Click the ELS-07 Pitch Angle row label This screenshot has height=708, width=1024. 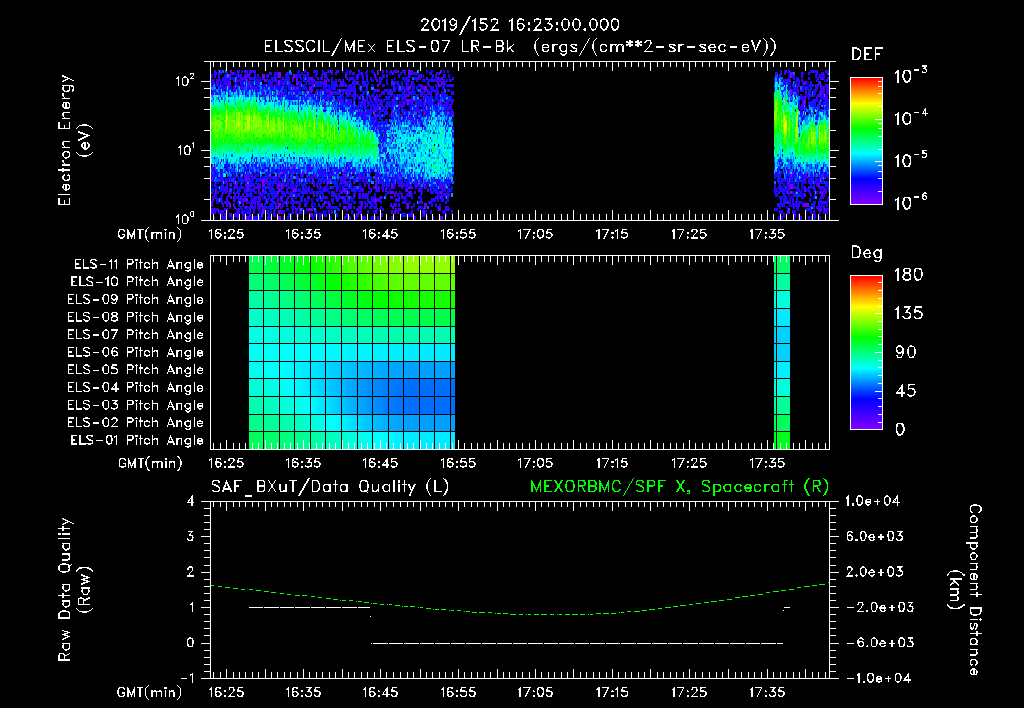[x=135, y=334]
